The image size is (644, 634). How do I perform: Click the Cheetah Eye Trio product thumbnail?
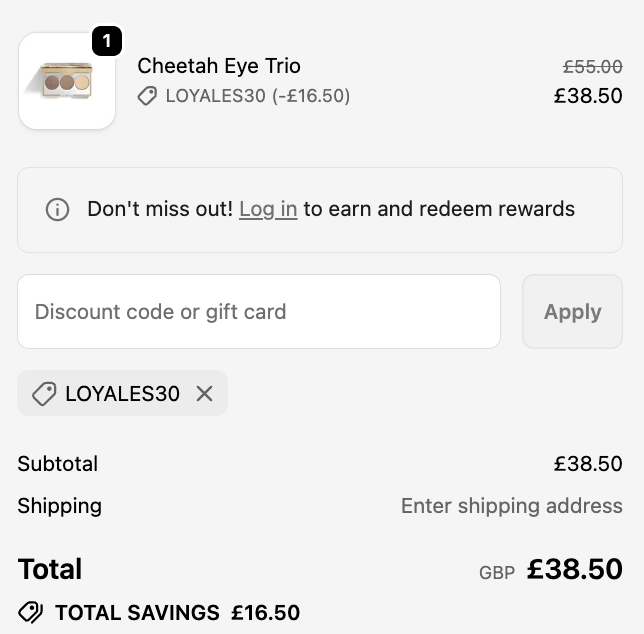click(67, 81)
